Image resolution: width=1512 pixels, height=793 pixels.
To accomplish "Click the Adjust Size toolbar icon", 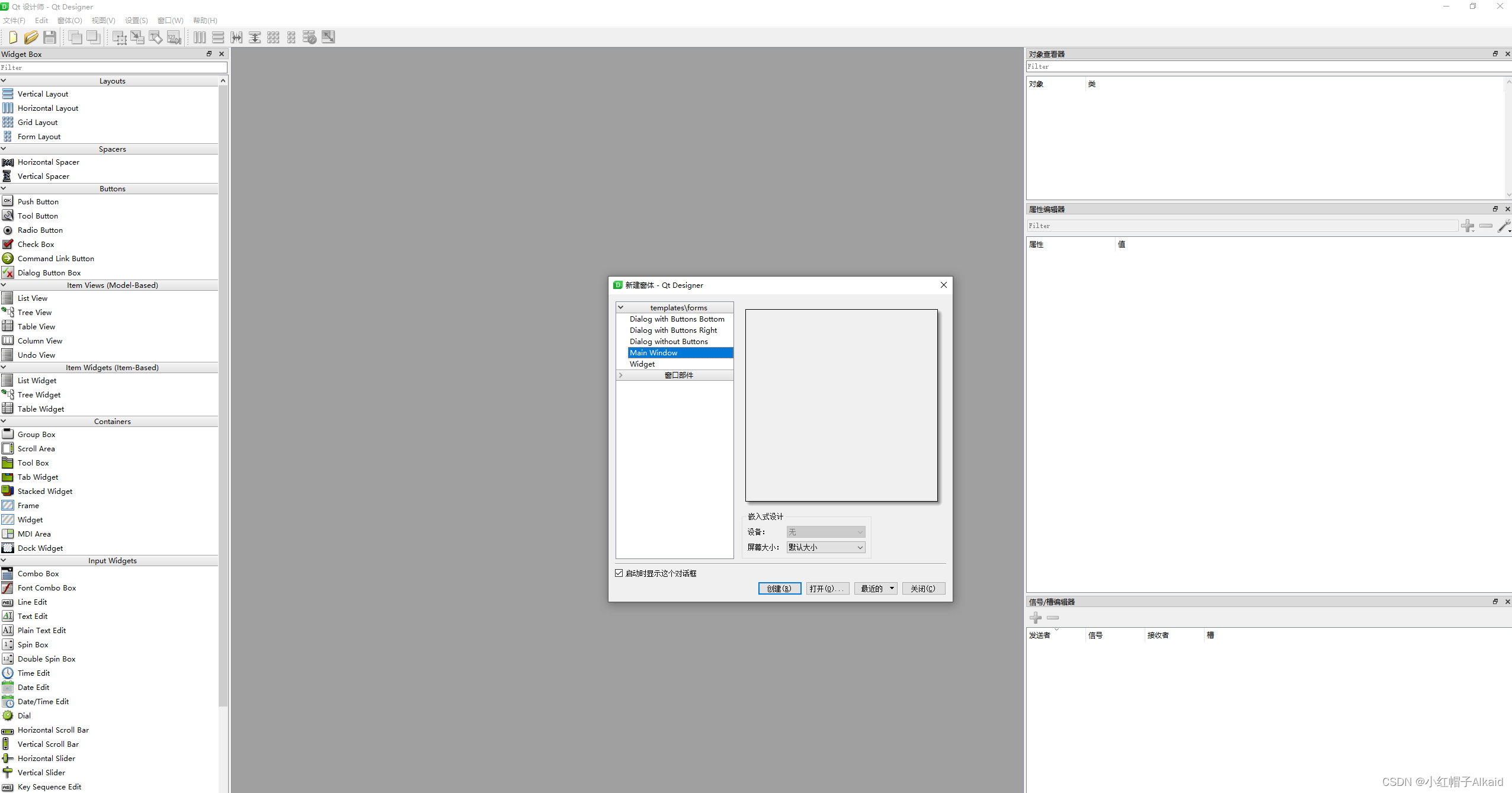I will (x=328, y=37).
